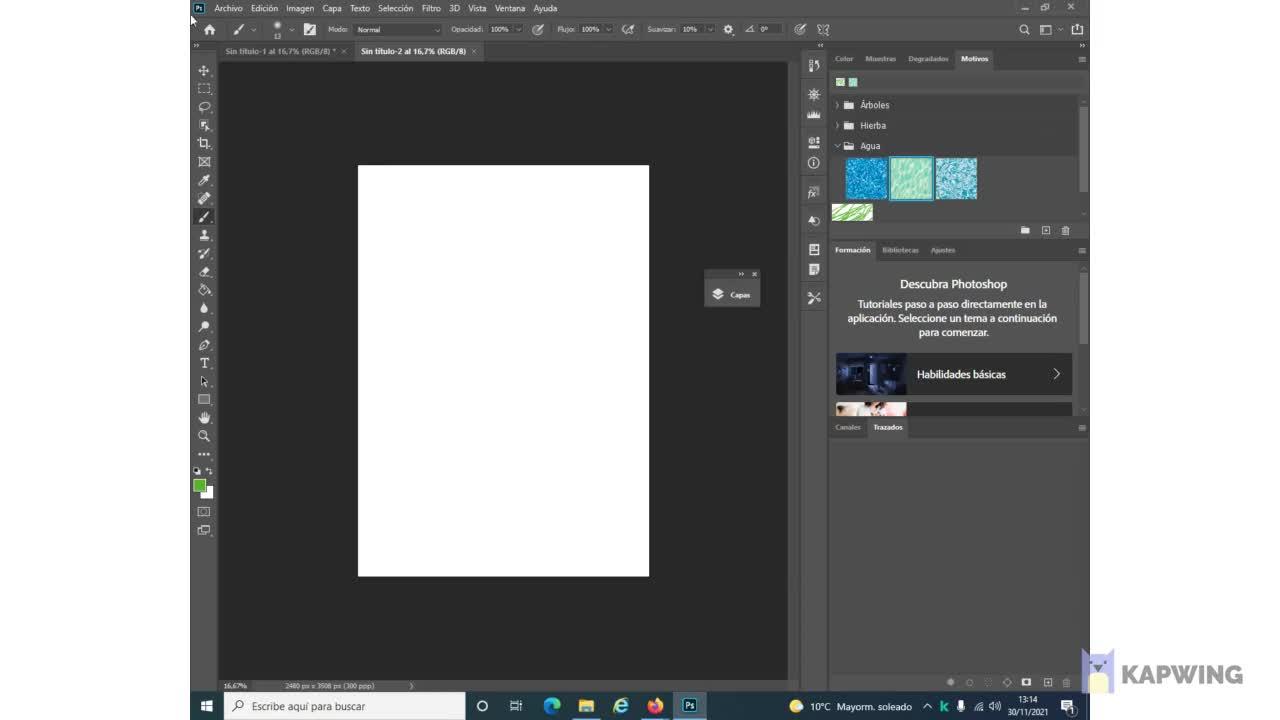Pick the Eyedropper tool
Screen dimensions: 1280x720
(204, 180)
